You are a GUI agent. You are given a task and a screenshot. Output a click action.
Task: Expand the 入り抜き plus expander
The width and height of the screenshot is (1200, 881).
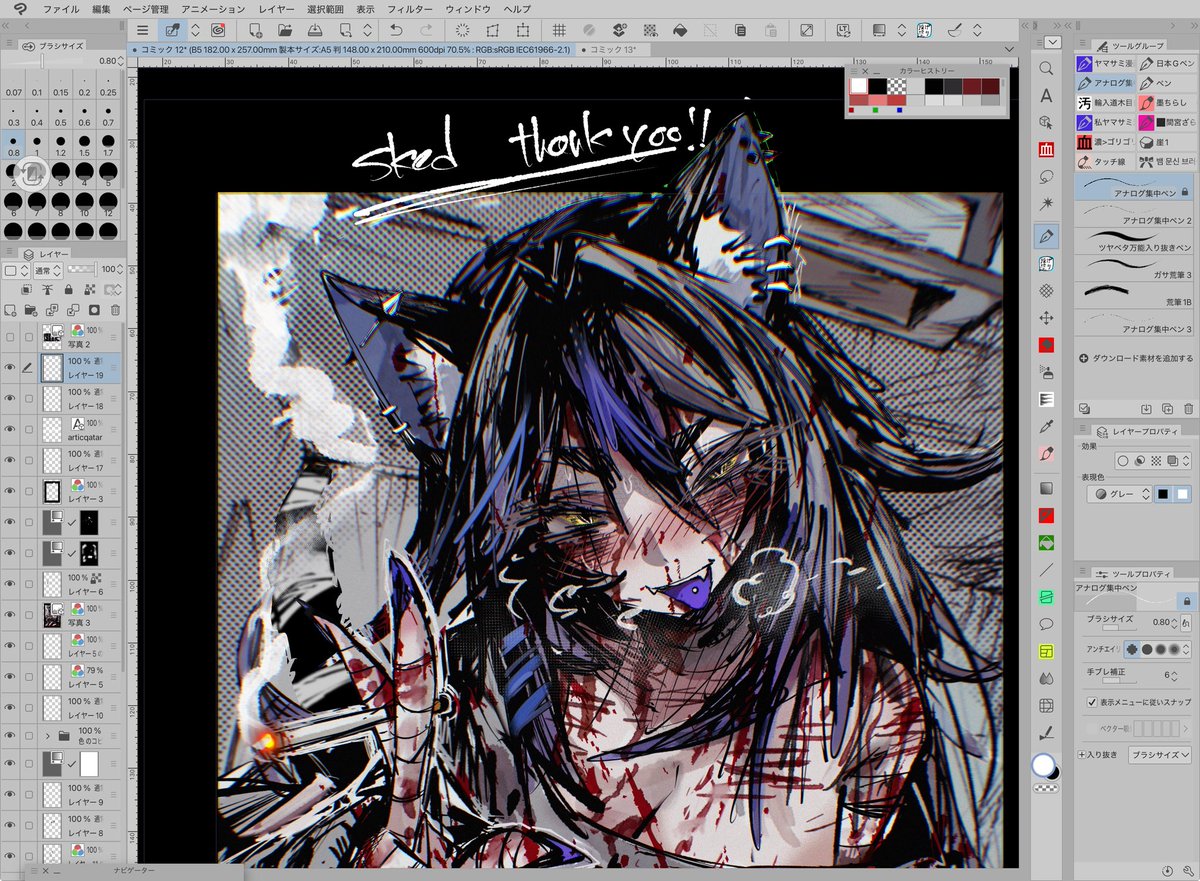pyautogui.click(x=1082, y=754)
